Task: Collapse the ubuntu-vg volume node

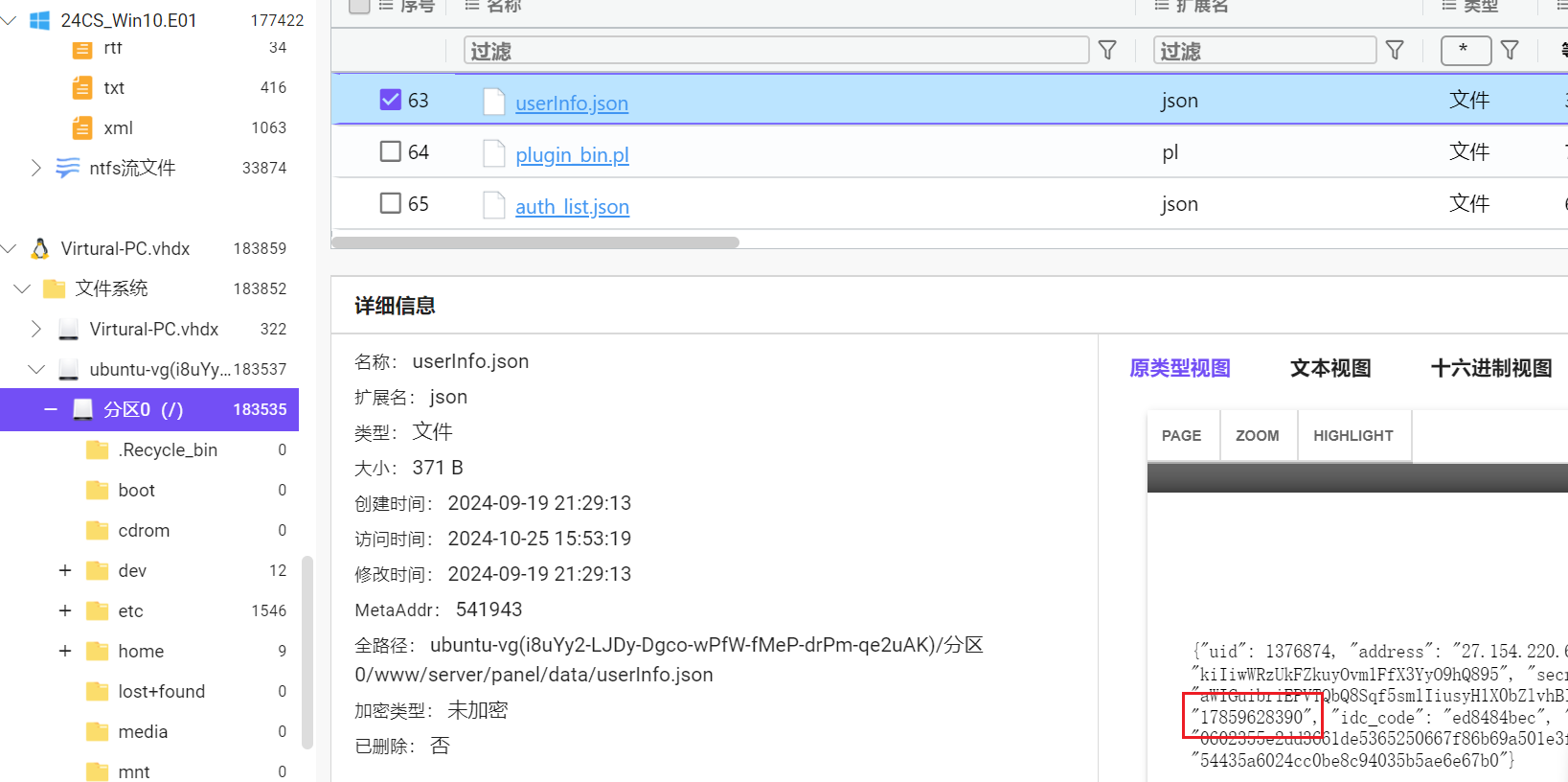Action: 36,370
